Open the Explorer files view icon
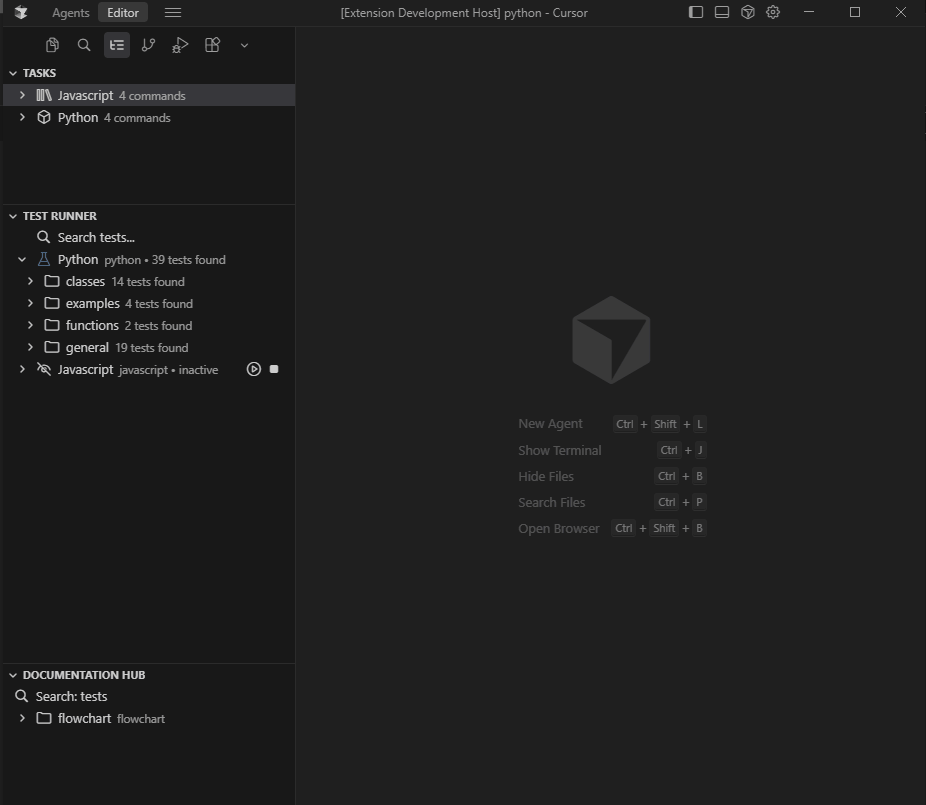 tap(53, 45)
